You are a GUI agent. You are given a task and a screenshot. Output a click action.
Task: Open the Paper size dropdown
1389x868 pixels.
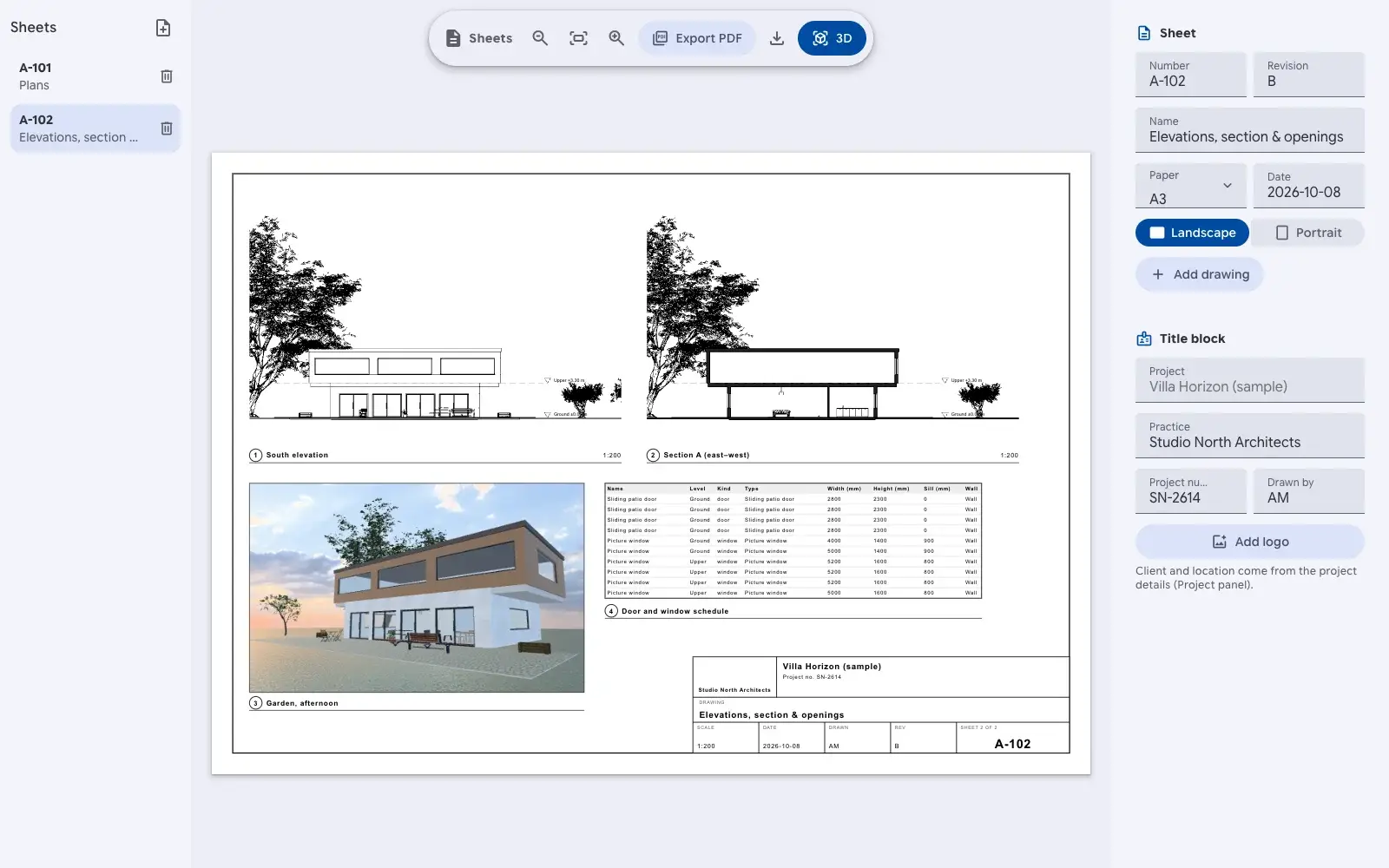(x=1191, y=186)
